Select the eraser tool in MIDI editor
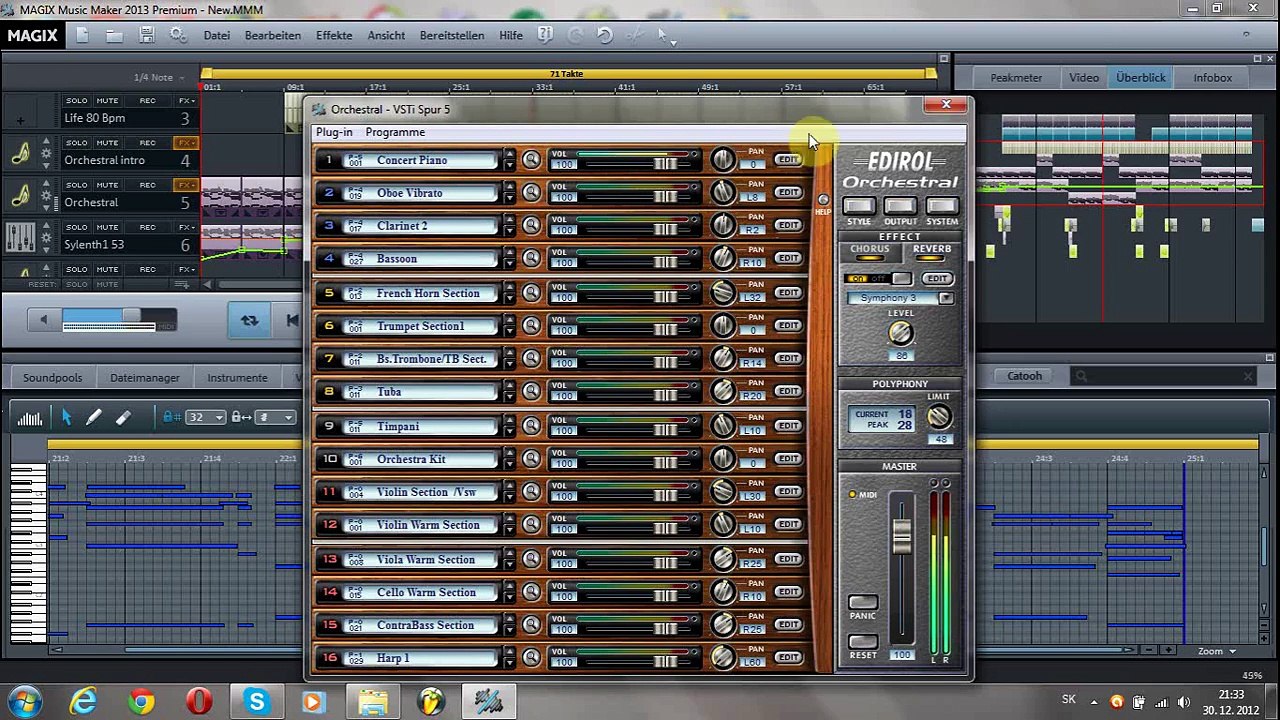This screenshot has width=1280, height=720. (x=123, y=418)
